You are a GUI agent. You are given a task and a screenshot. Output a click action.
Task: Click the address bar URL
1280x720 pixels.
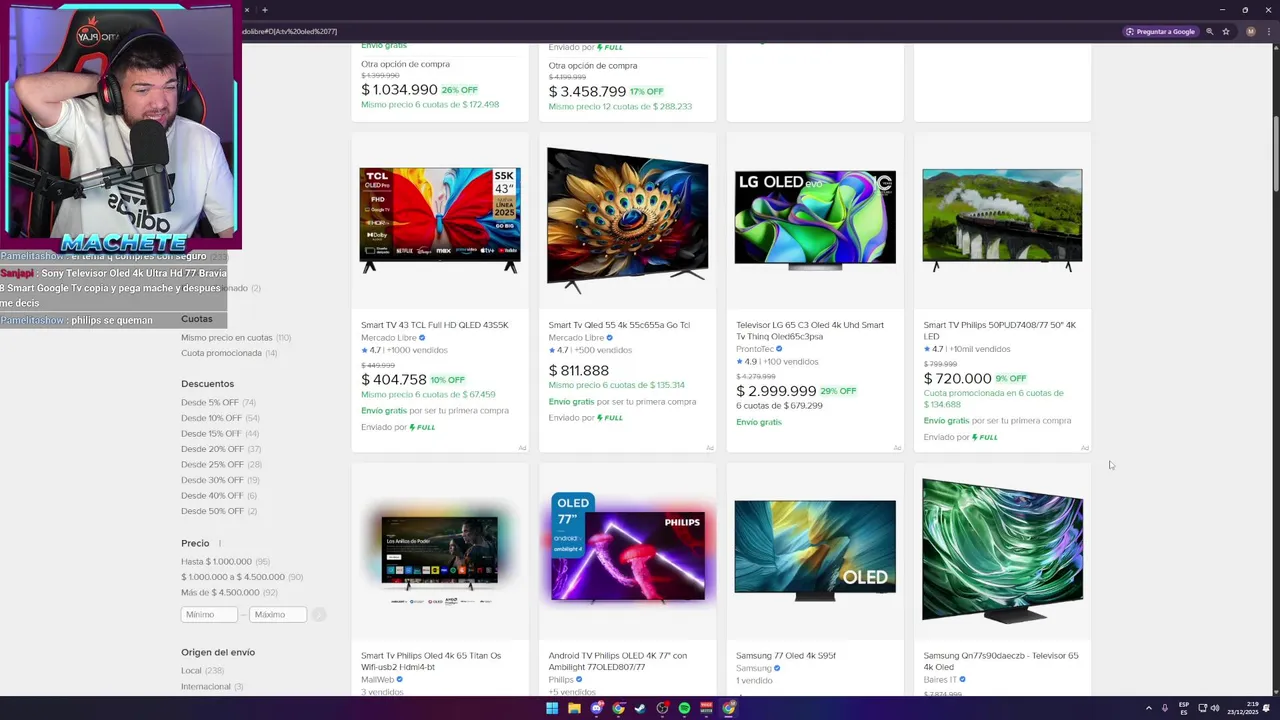[290, 31]
